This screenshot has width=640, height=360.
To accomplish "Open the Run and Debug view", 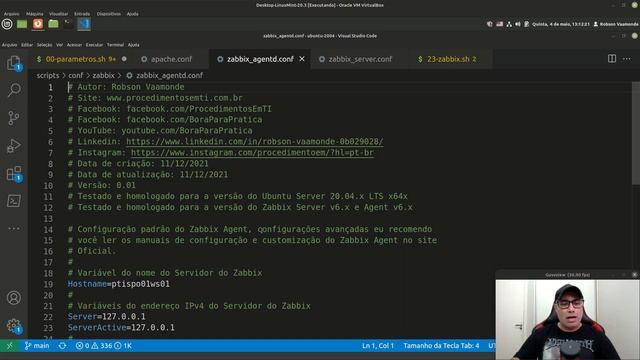I will [x=14, y=146].
